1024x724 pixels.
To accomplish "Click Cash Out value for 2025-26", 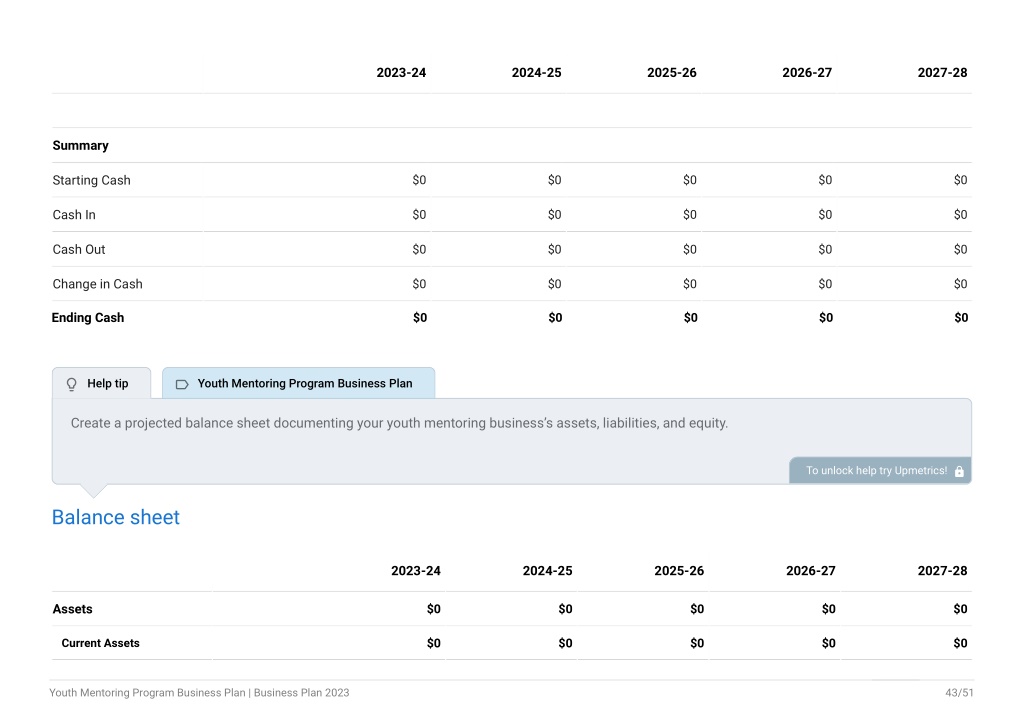I will (x=690, y=249).
